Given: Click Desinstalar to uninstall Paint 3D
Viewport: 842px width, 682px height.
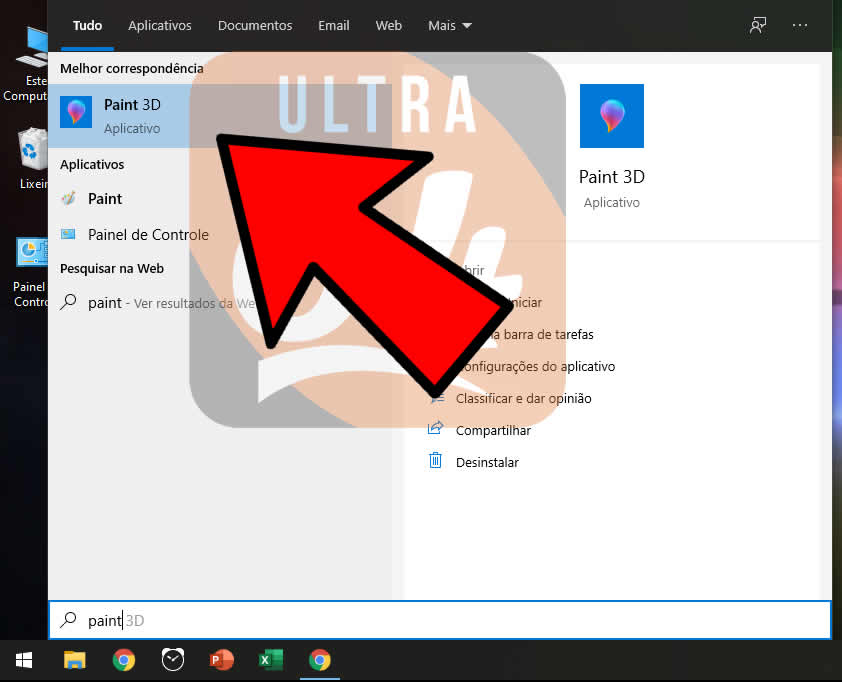Looking at the screenshot, I should tap(487, 462).
